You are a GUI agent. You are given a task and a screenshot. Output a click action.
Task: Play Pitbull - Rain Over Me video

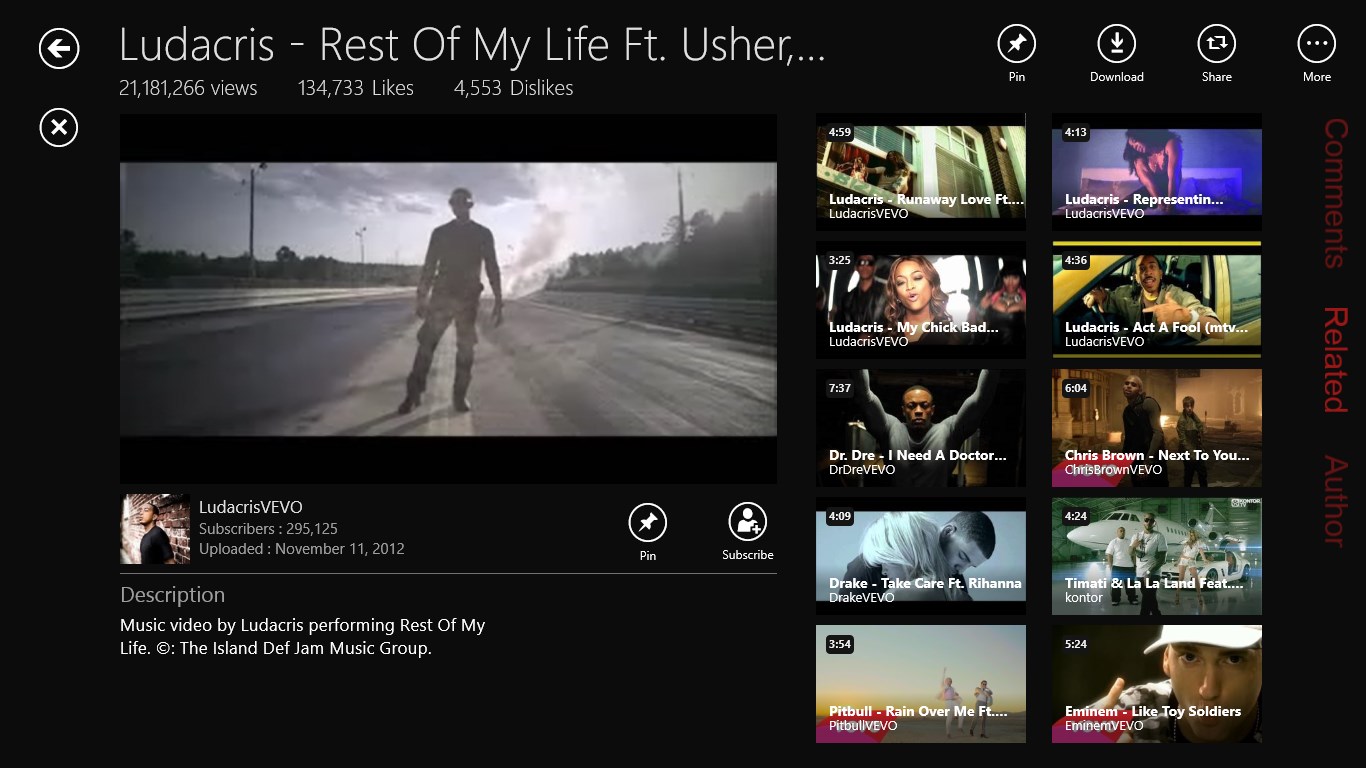pyautogui.click(x=921, y=684)
